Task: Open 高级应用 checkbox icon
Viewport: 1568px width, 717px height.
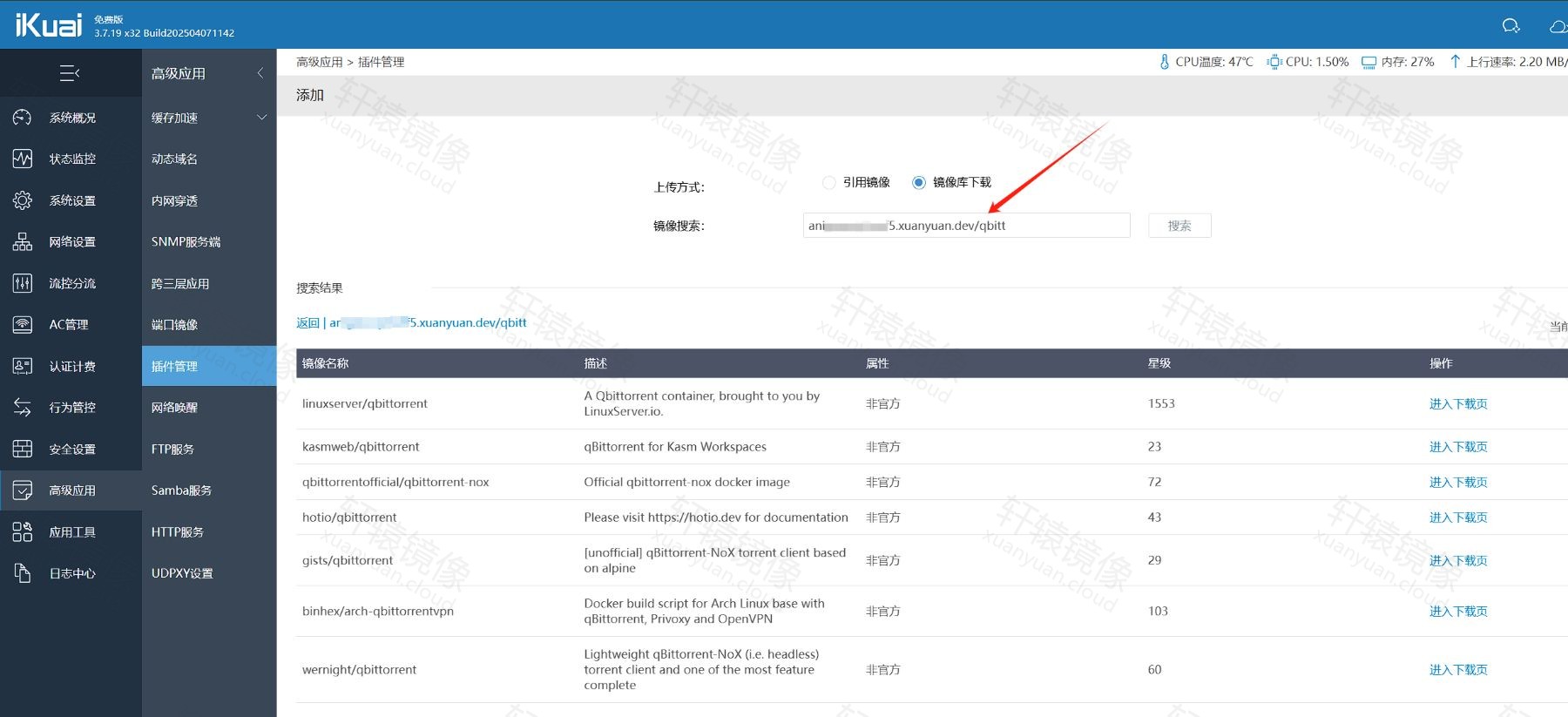Action: pos(23,490)
